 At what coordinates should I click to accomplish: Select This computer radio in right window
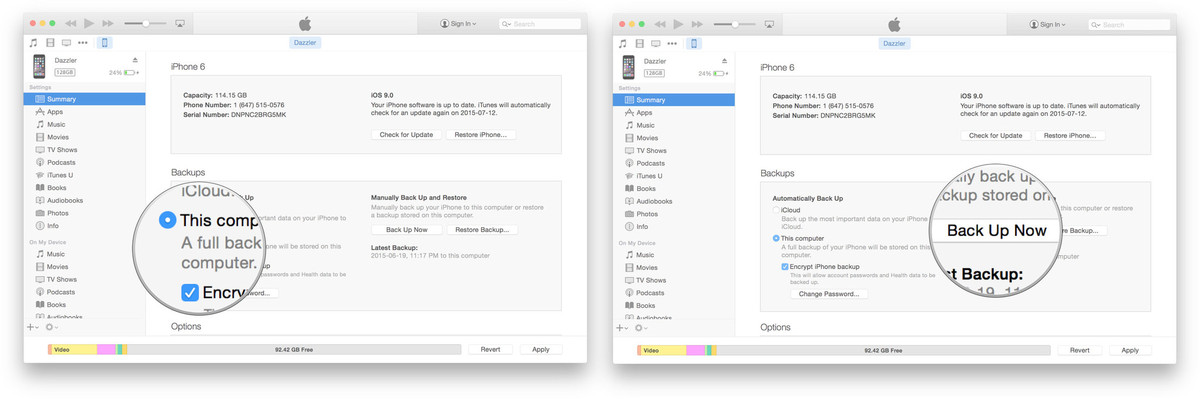(x=776, y=239)
